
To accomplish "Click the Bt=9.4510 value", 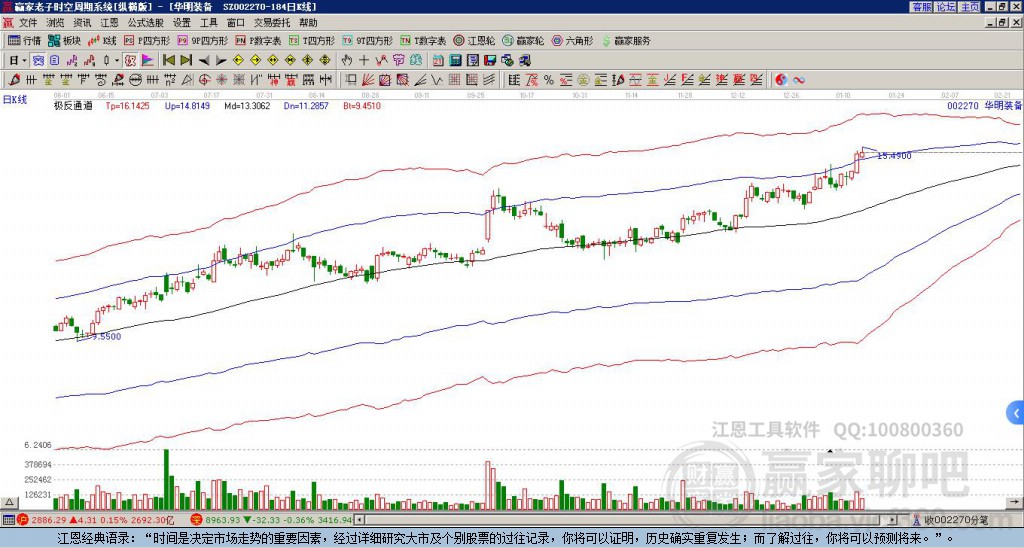I will click(x=362, y=105).
